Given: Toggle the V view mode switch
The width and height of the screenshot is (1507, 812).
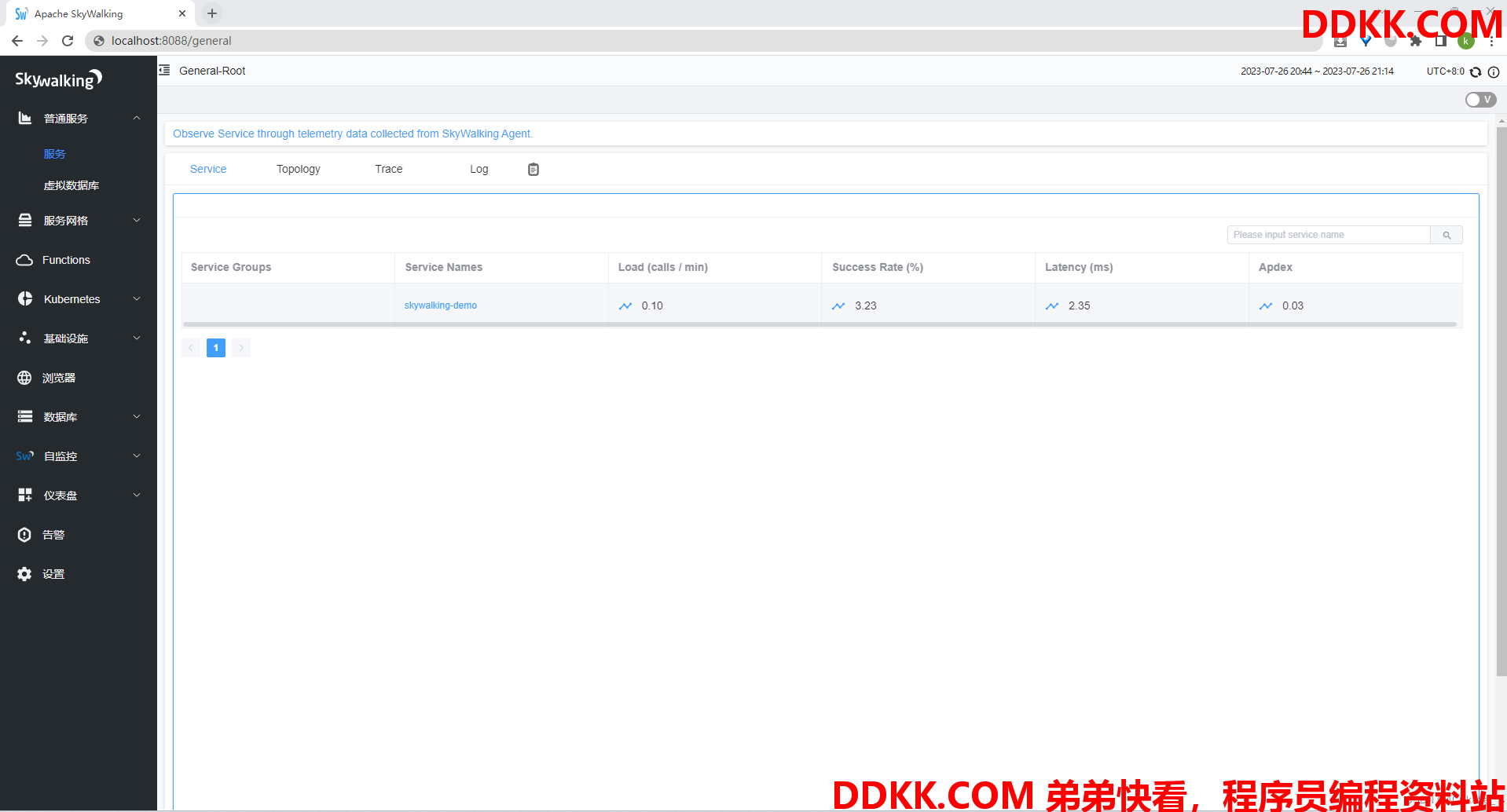Looking at the screenshot, I should click(1480, 100).
